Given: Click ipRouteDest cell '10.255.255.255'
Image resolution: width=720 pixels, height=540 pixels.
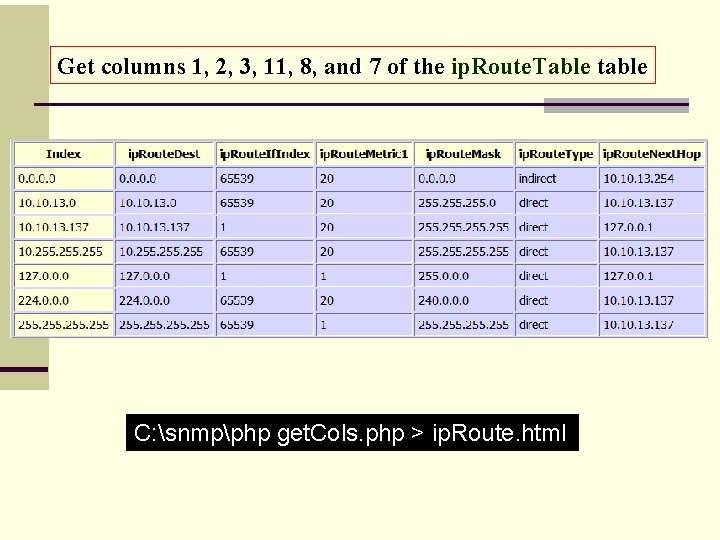Looking at the screenshot, I should tap(164, 252).
